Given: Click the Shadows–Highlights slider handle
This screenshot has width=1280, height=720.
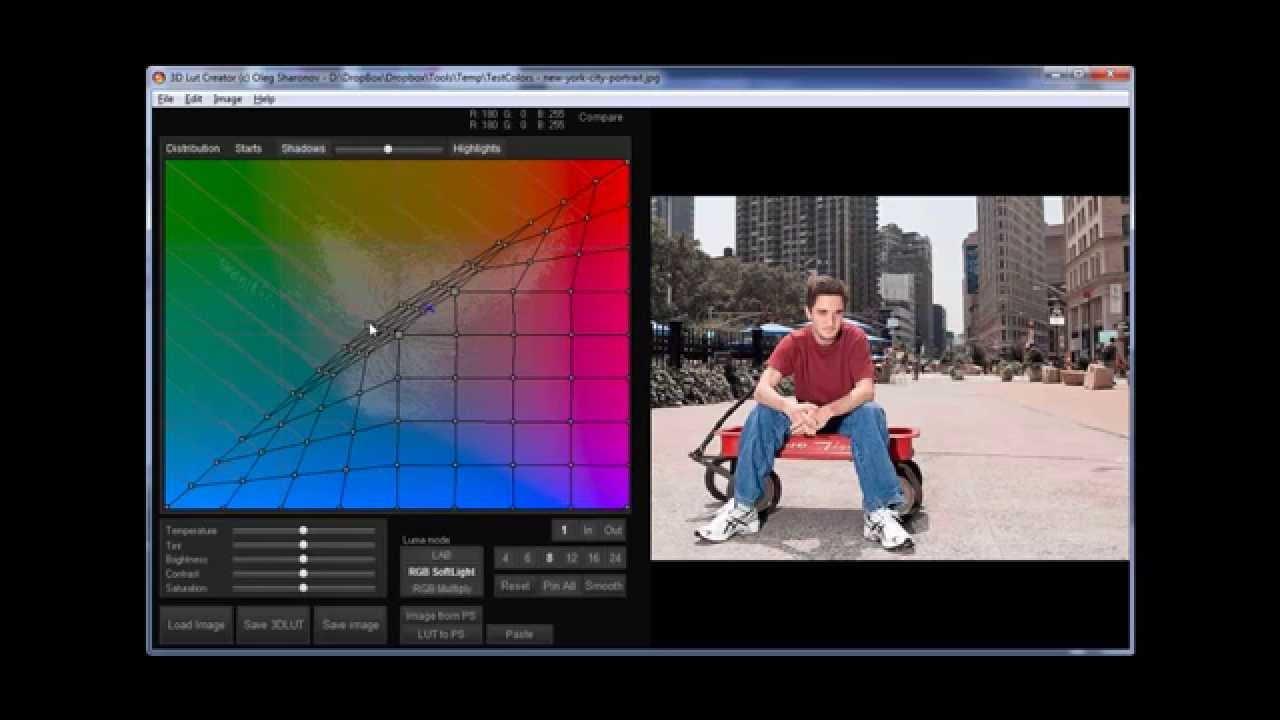Looking at the screenshot, I should click(388, 149).
